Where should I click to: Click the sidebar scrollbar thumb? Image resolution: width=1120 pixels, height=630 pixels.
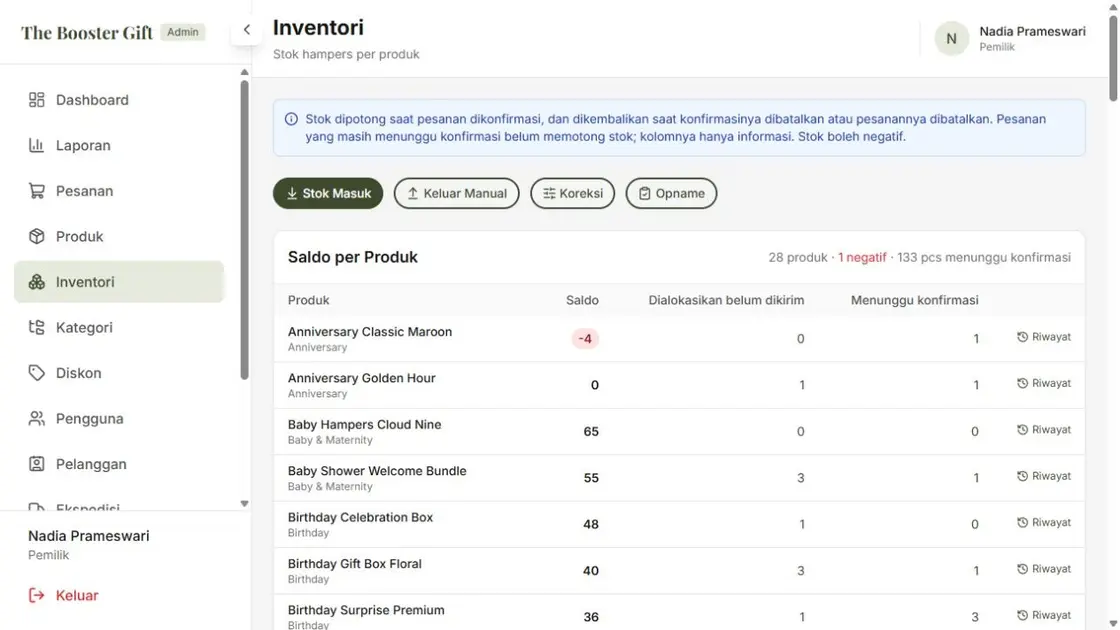(244, 229)
